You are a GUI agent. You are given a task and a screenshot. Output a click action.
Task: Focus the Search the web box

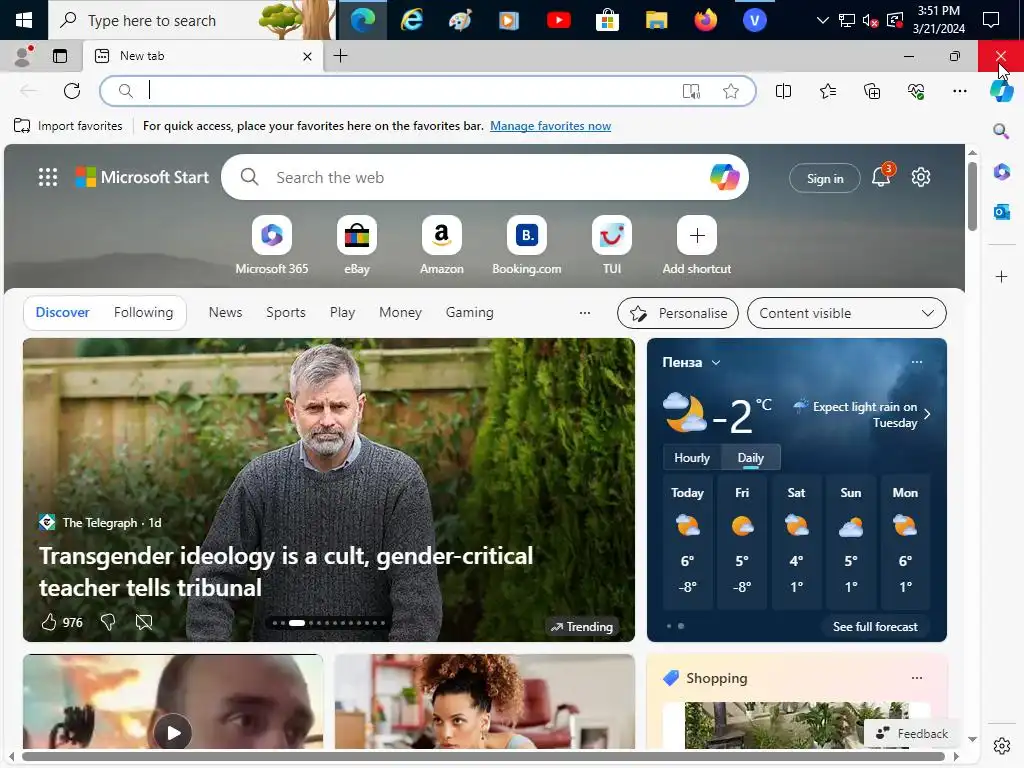(x=483, y=177)
